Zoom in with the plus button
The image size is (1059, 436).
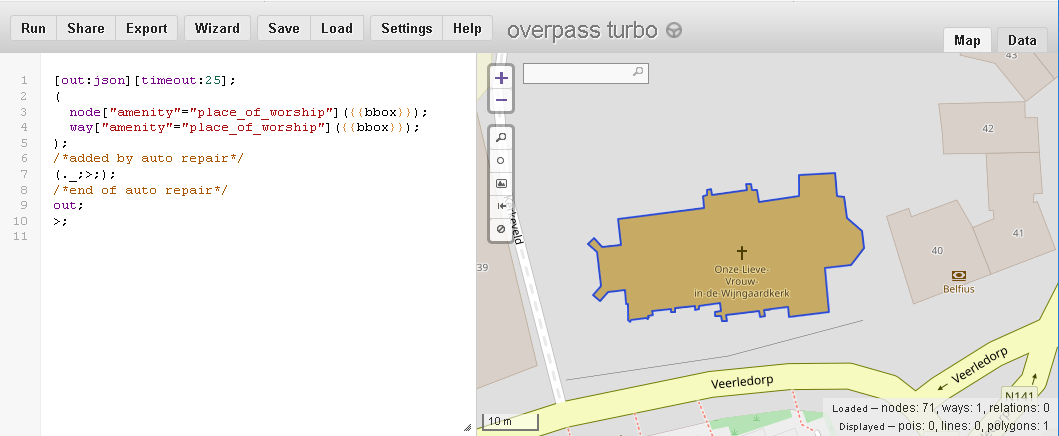(501, 78)
